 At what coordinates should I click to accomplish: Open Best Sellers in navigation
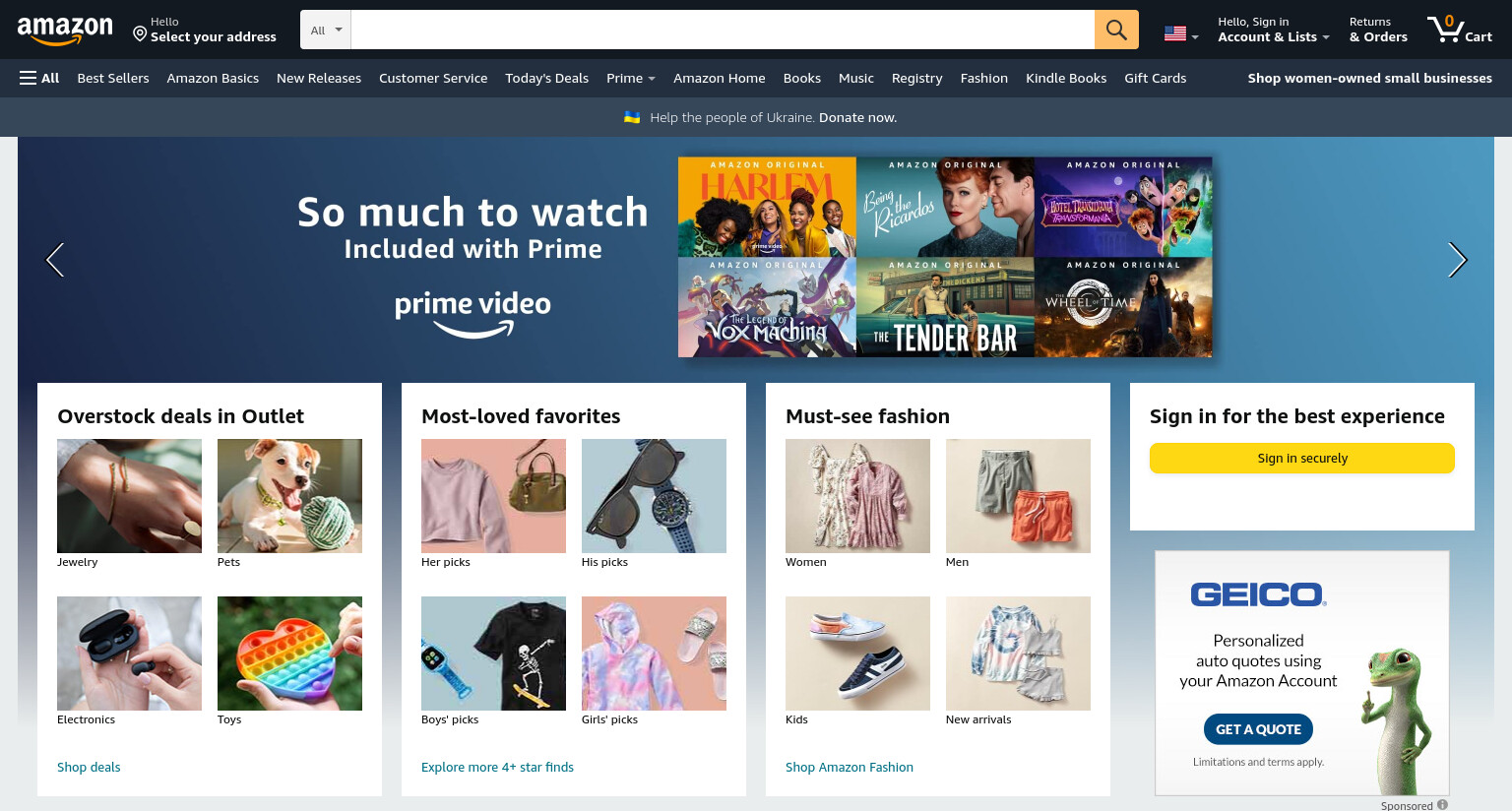pos(113,78)
